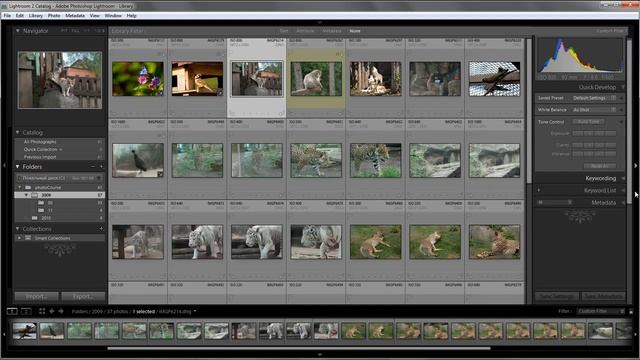Image resolution: width=640 pixels, height=360 pixels.
Task: Add a folder with the Folders plus icon
Action: point(101,167)
